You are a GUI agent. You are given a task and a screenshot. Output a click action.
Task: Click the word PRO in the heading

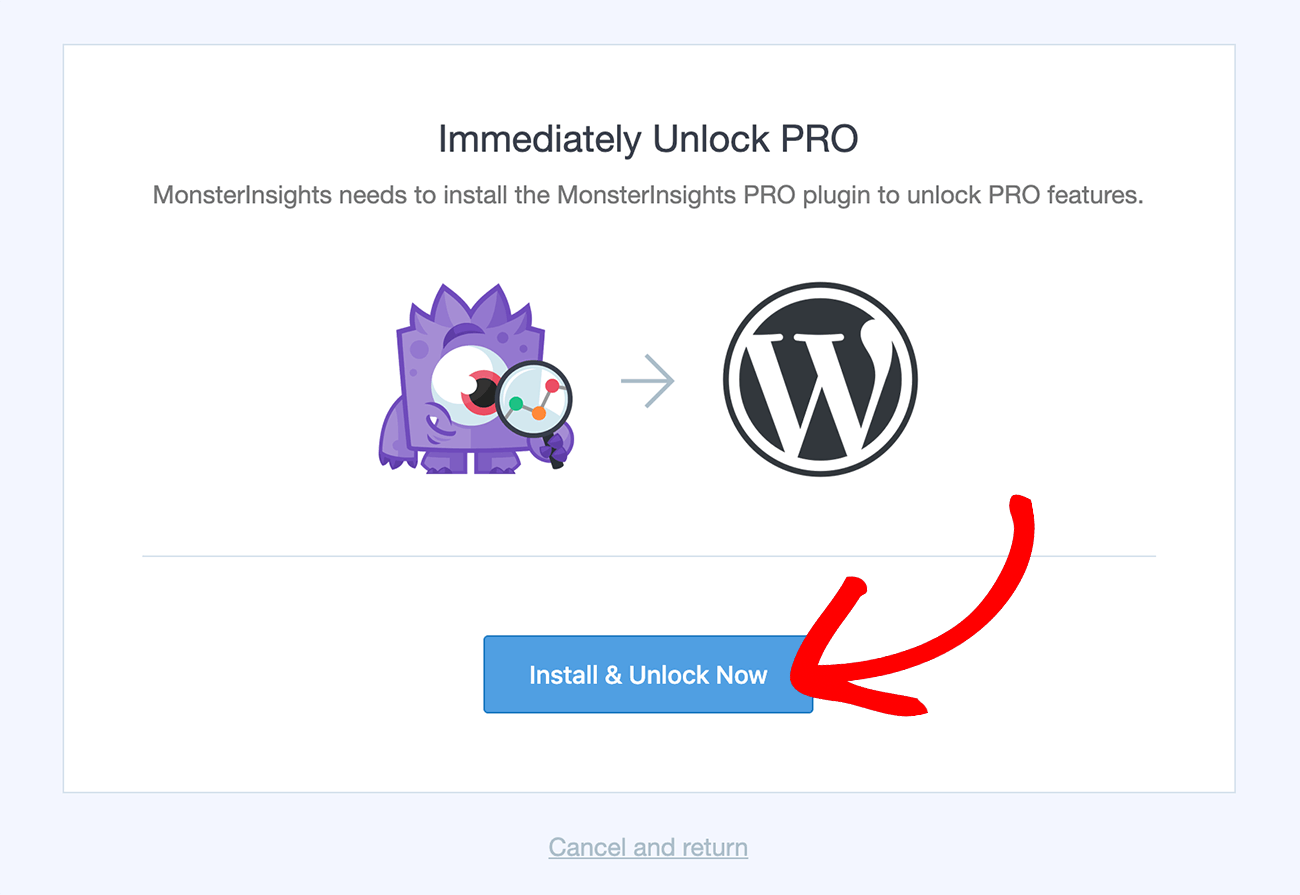click(x=819, y=139)
